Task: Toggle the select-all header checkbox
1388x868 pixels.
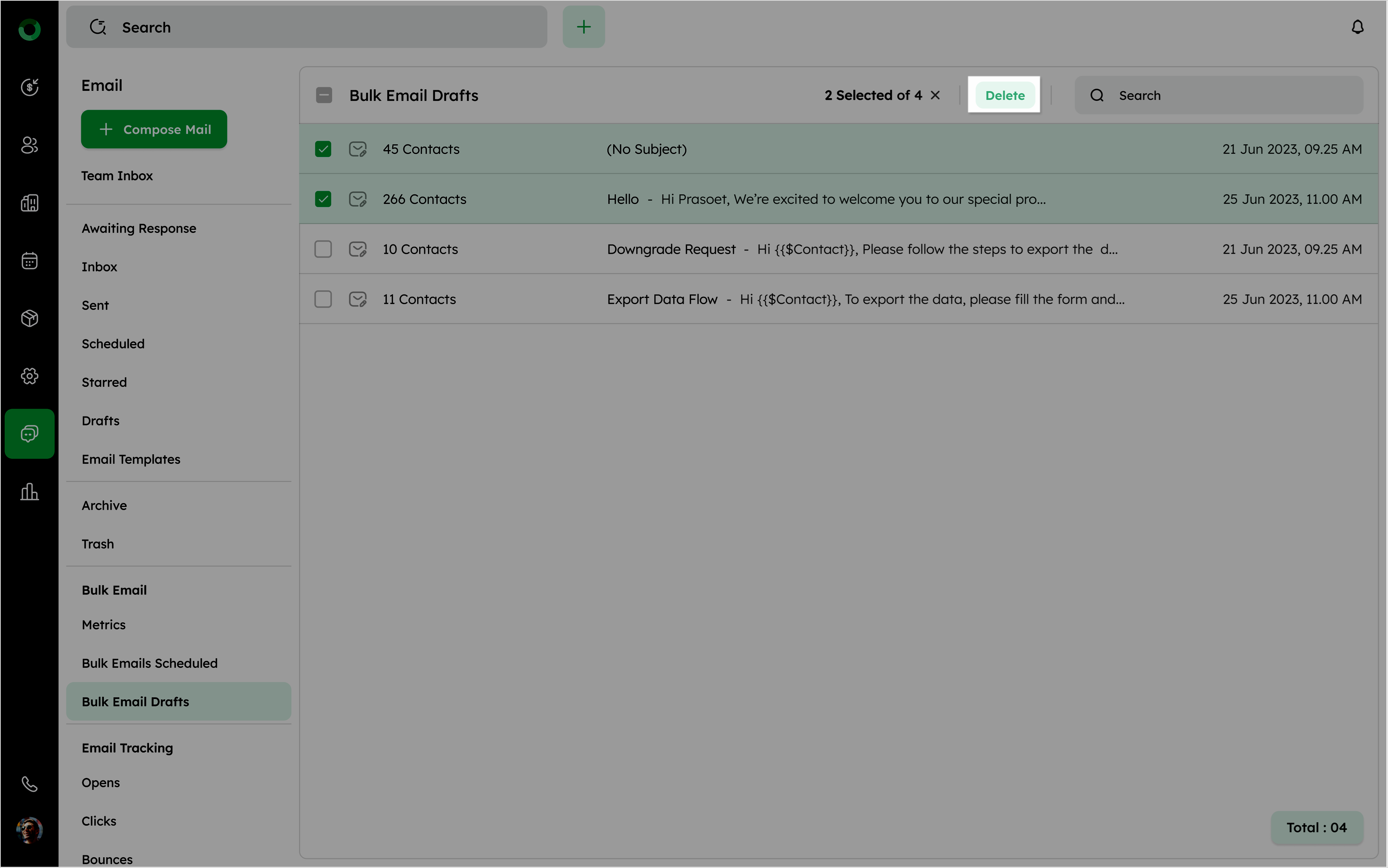Action: pyautogui.click(x=324, y=95)
